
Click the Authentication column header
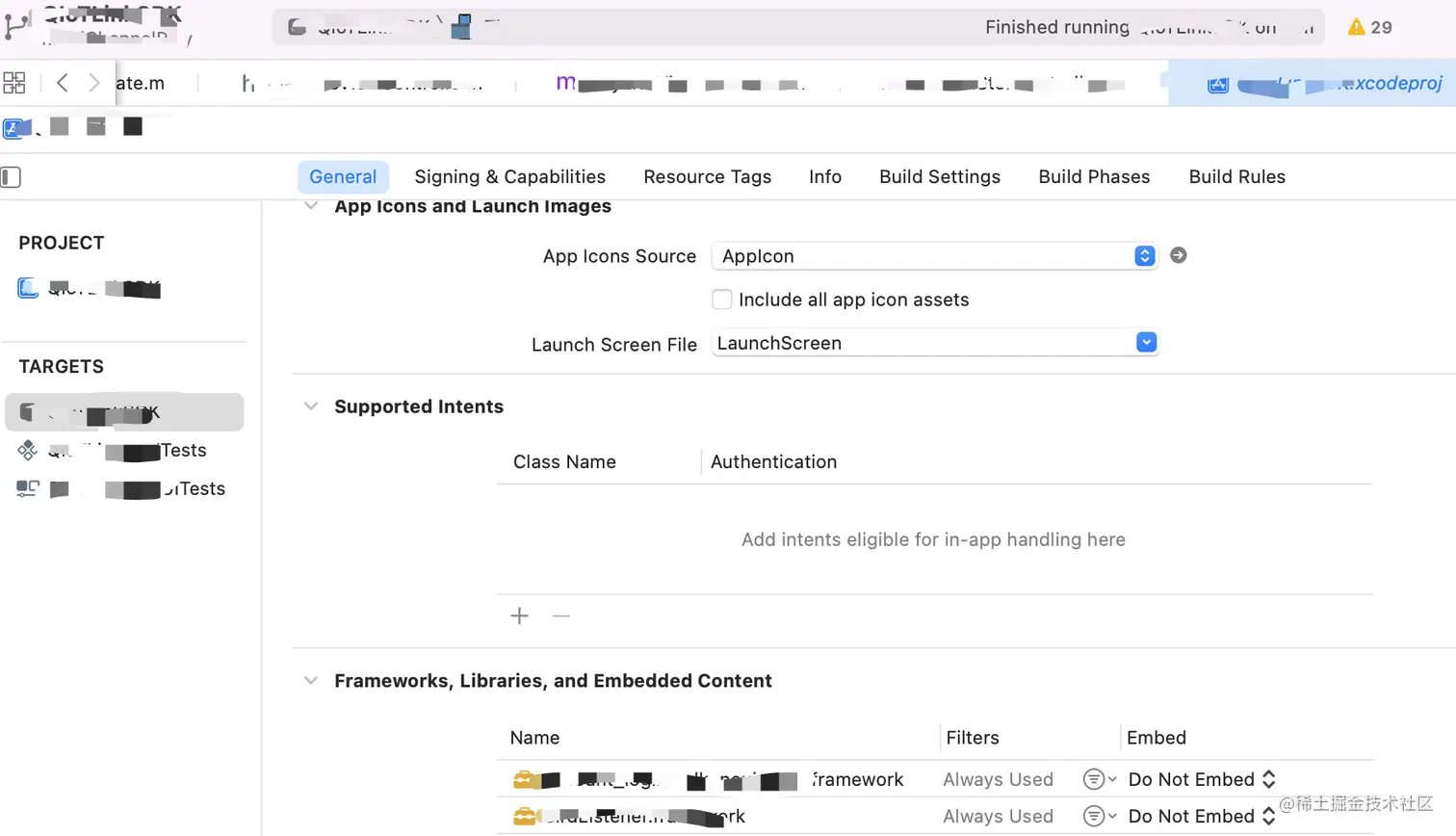(x=773, y=462)
